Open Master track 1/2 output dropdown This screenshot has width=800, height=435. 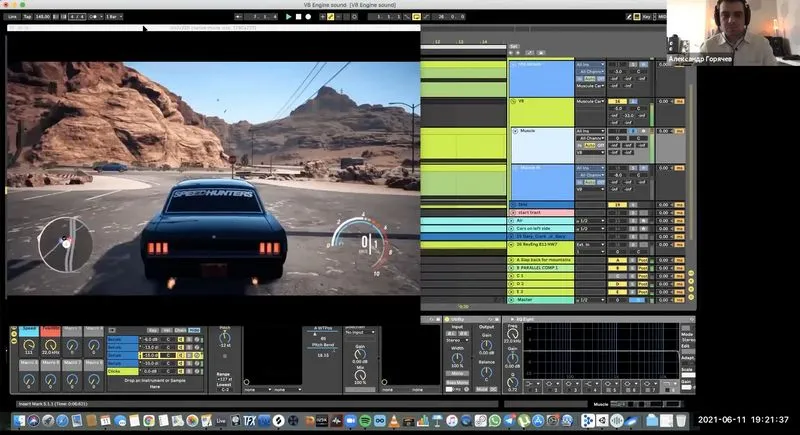point(590,300)
